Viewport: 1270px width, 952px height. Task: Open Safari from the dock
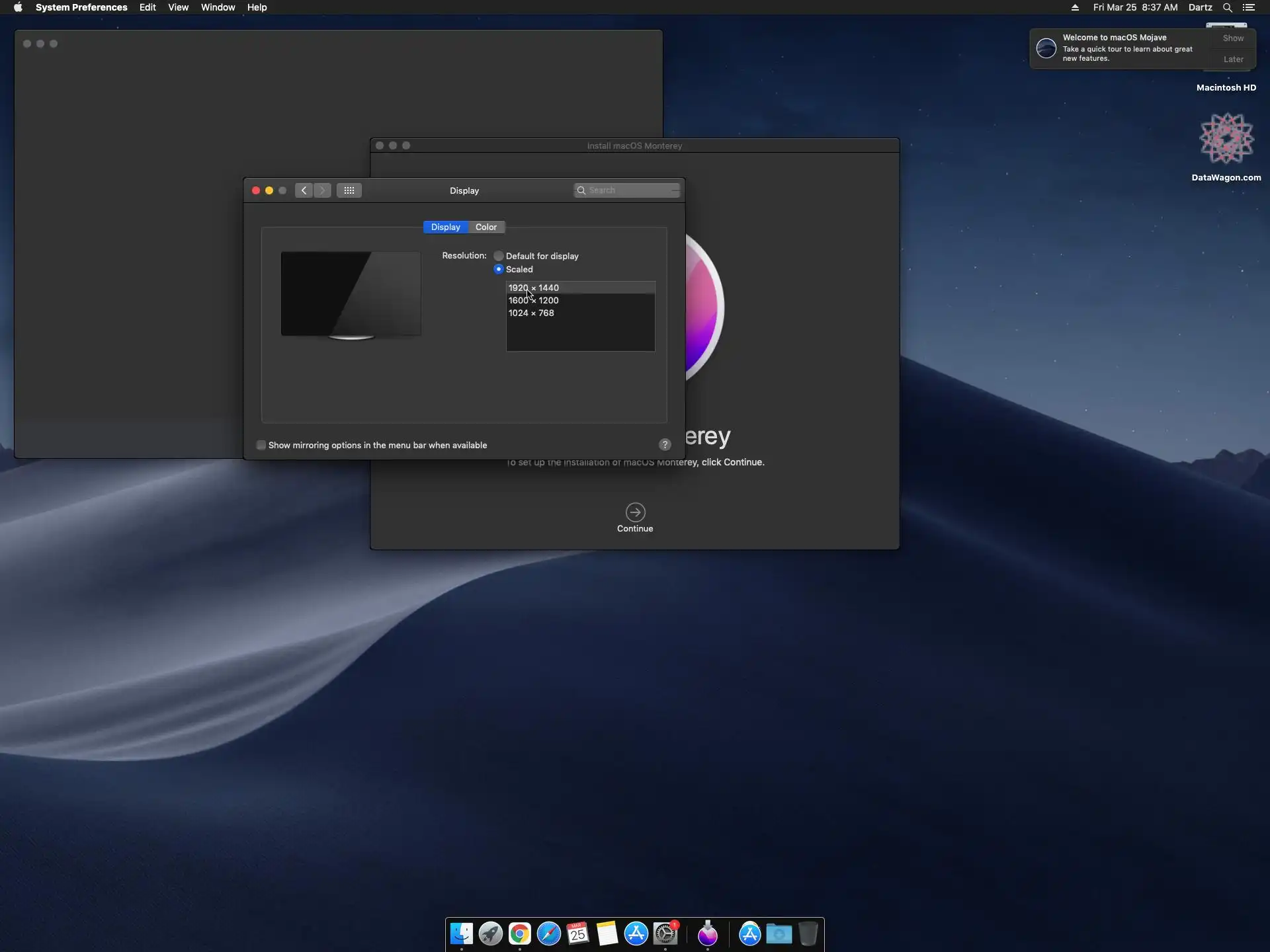[549, 933]
